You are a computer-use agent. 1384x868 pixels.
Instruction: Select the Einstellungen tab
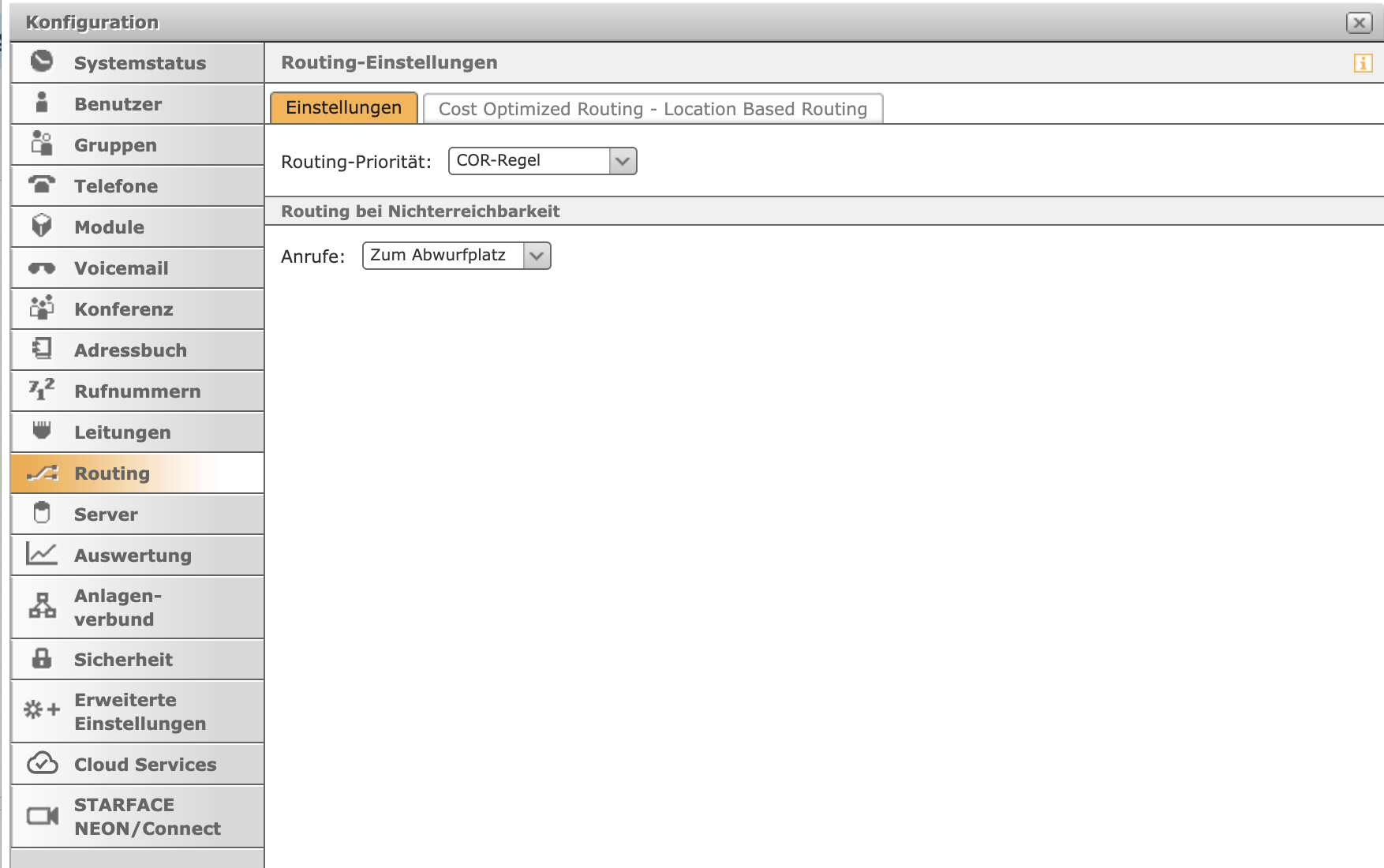point(344,108)
